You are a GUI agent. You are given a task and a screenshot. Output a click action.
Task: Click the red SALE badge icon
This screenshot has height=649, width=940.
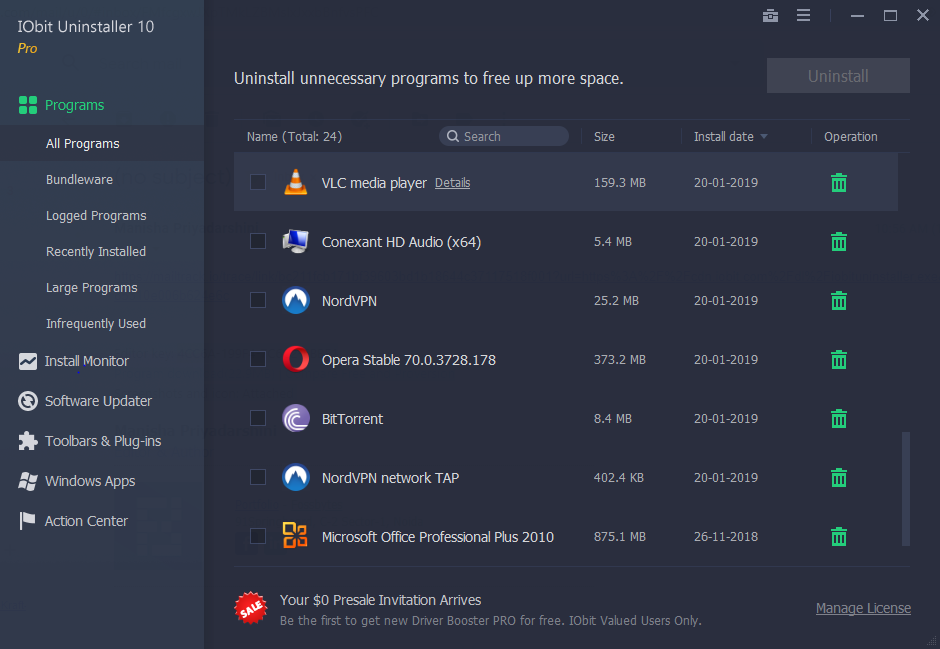(x=250, y=608)
